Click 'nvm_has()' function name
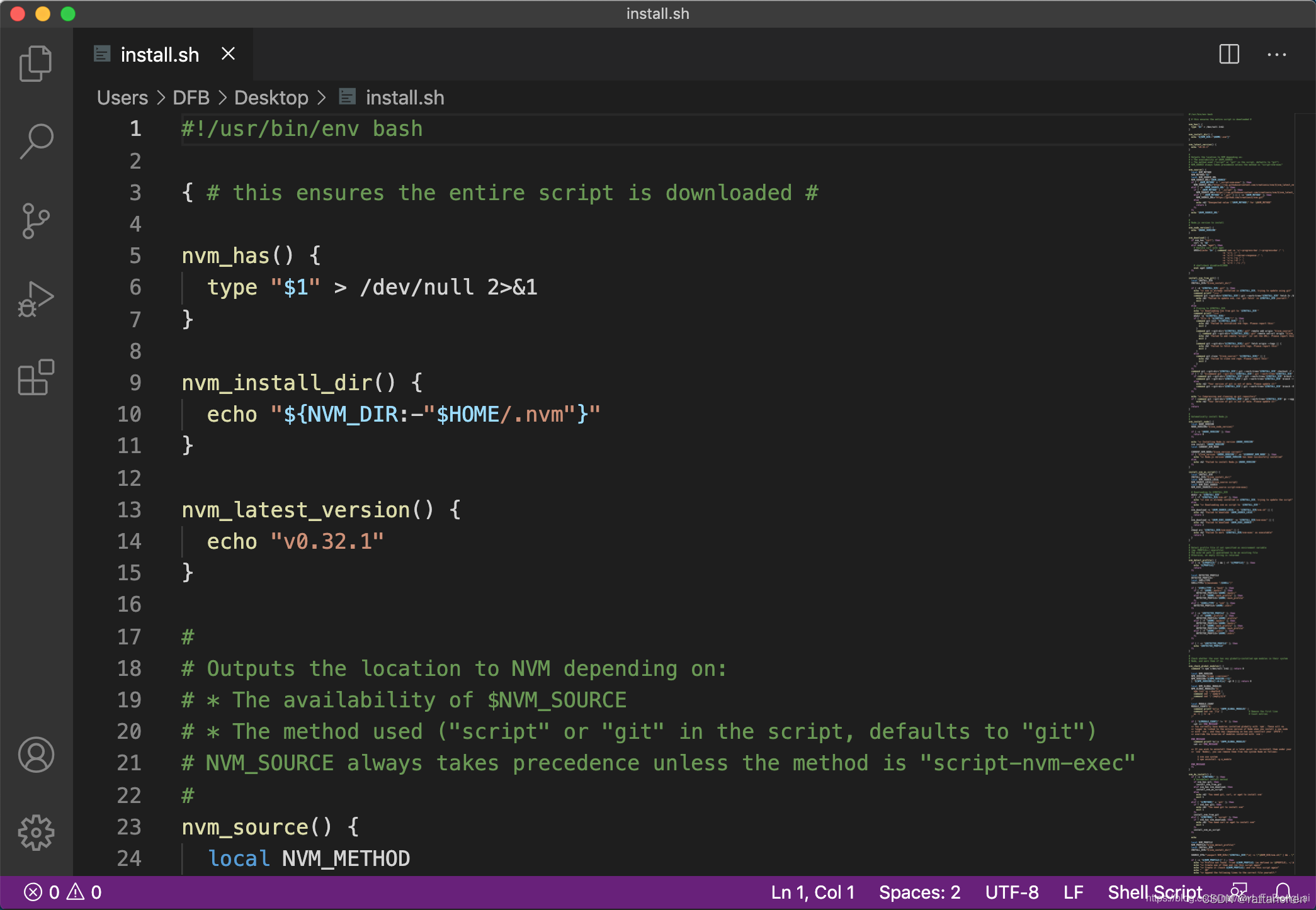The height and width of the screenshot is (910, 1316). click(238, 256)
